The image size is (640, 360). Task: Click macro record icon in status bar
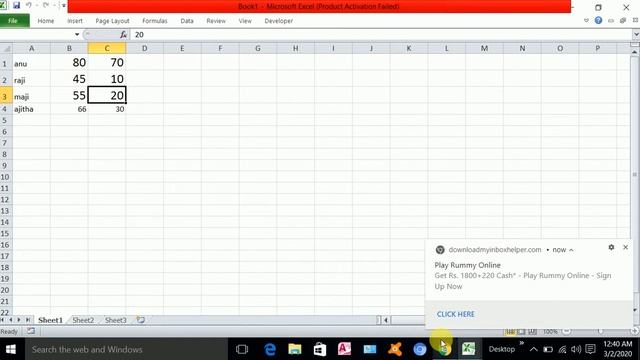[x=31, y=331]
